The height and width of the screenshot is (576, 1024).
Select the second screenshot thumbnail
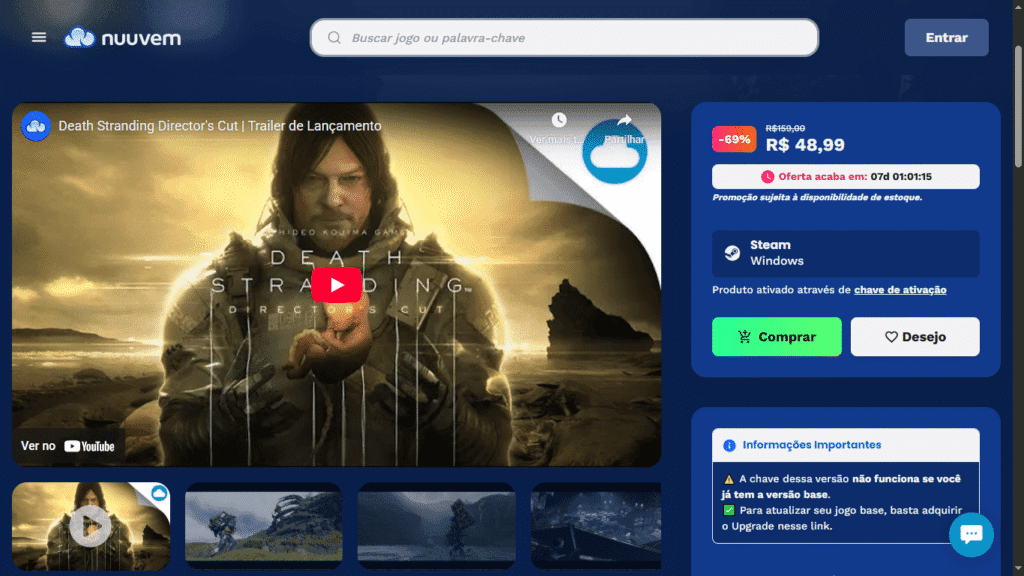tap(264, 526)
